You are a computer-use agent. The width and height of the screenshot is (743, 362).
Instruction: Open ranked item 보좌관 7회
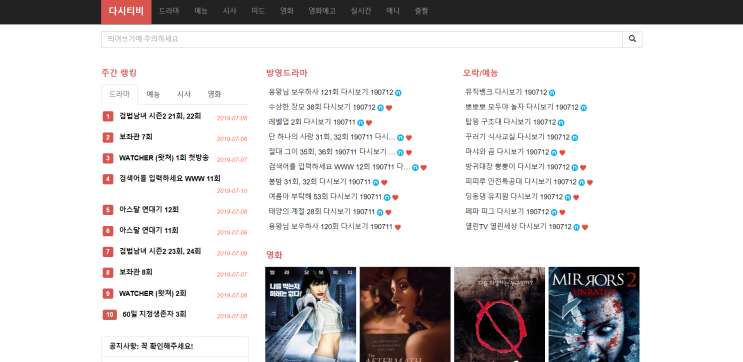136,137
